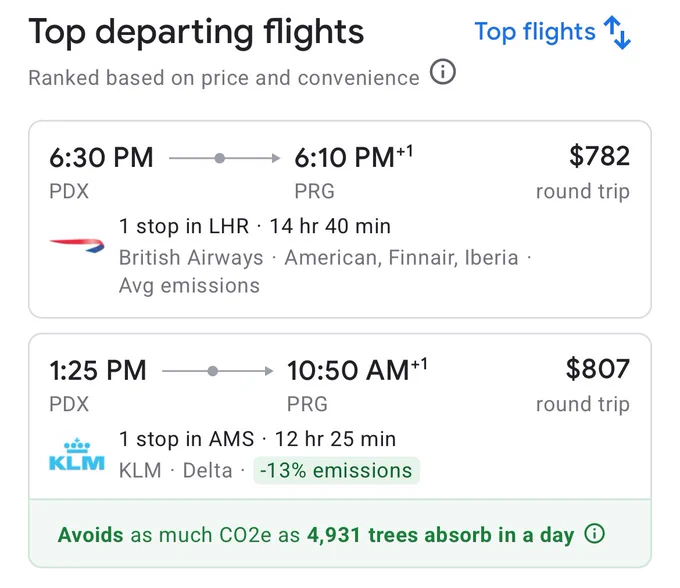680x588 pixels.
Task: Click the sort arrows icon beside Top flights
Action: (x=618, y=33)
